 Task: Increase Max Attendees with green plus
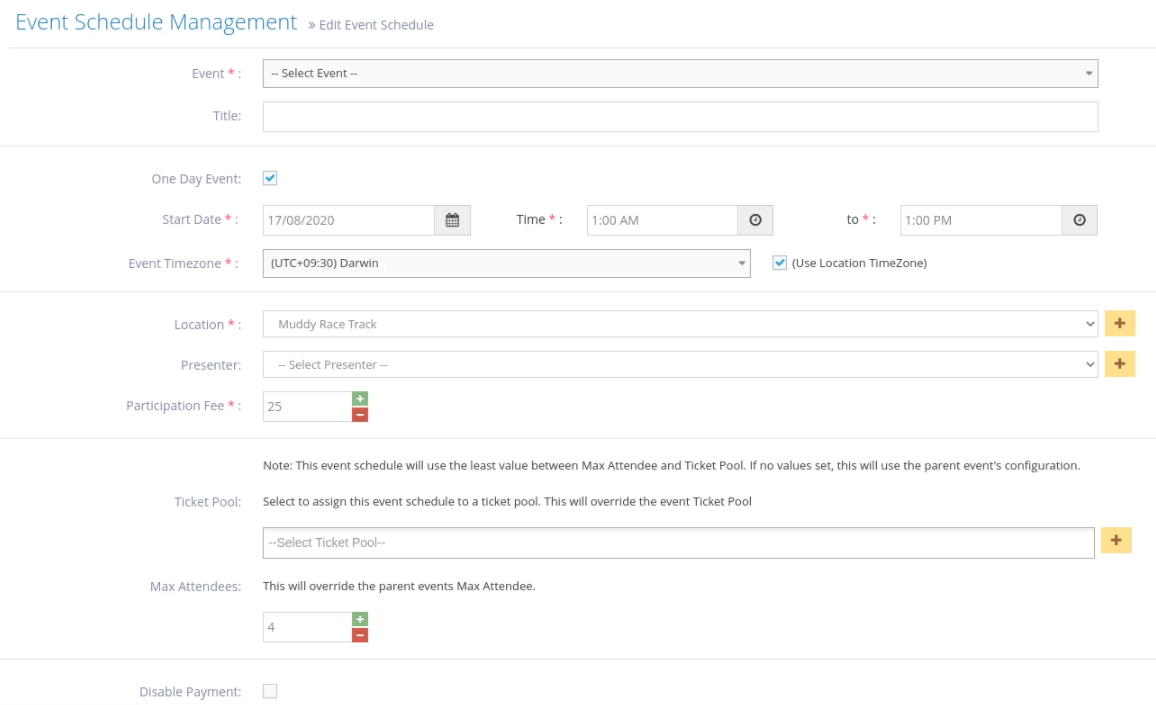[x=360, y=620]
